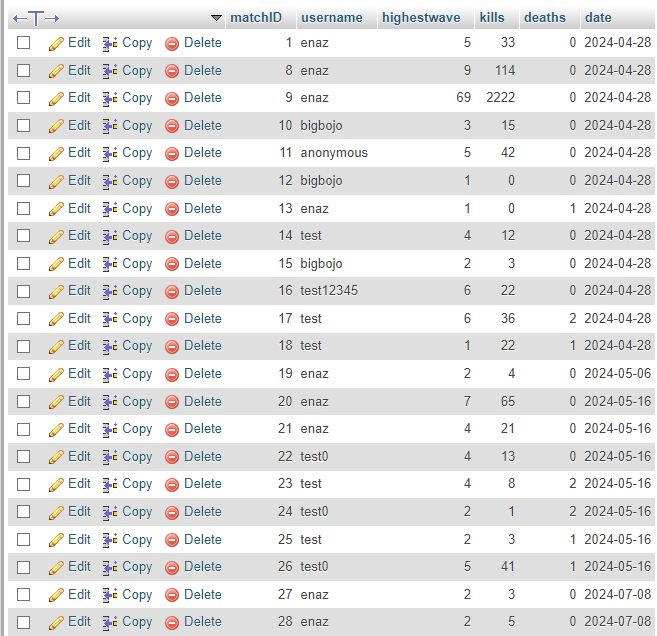The width and height of the screenshot is (657, 636).
Task: Click the pencil Edit icon for matchID 14
Action: [x=56, y=236]
